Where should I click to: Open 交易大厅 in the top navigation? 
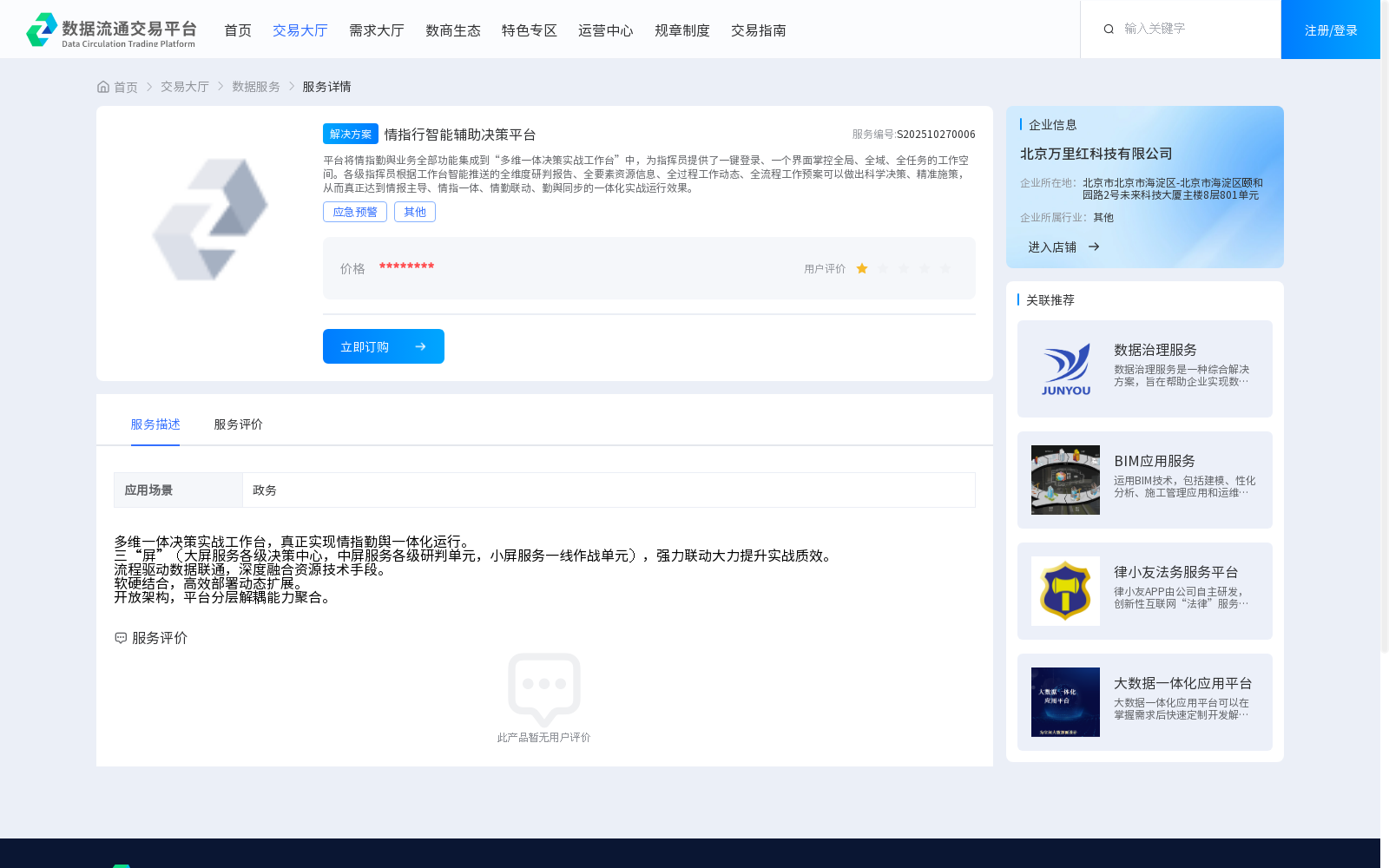click(300, 30)
